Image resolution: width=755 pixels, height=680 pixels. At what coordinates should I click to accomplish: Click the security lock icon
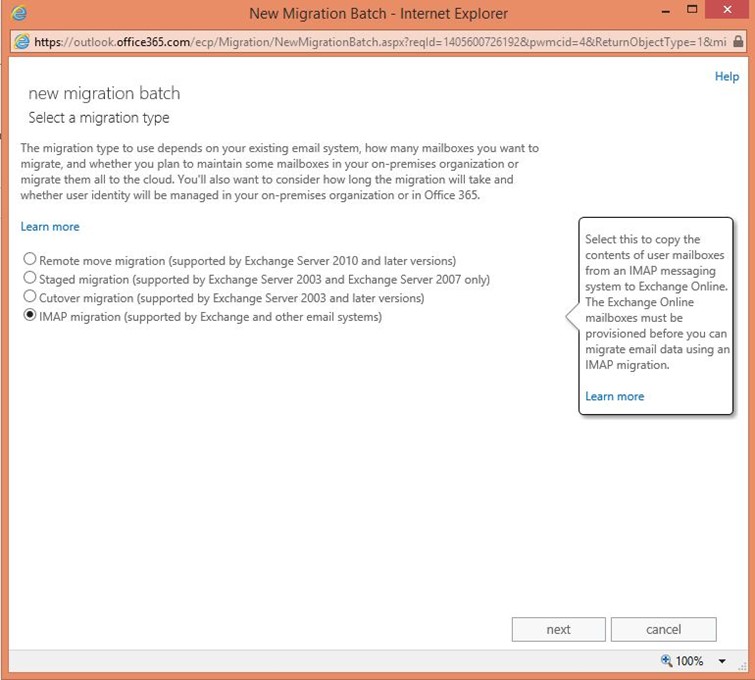(738, 41)
